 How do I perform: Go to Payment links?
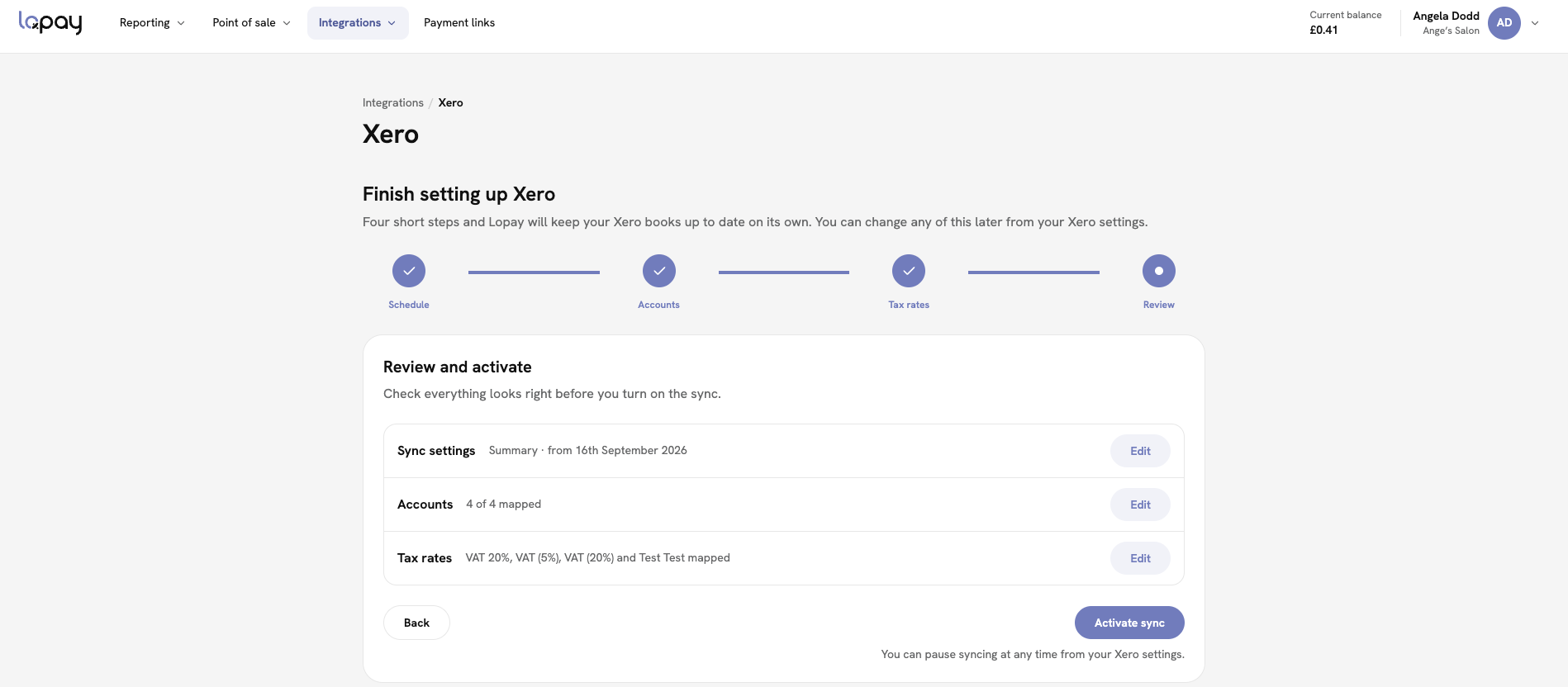coord(459,23)
